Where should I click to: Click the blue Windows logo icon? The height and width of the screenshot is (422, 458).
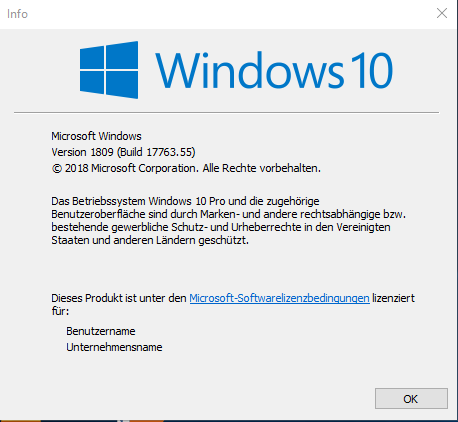click(x=109, y=70)
